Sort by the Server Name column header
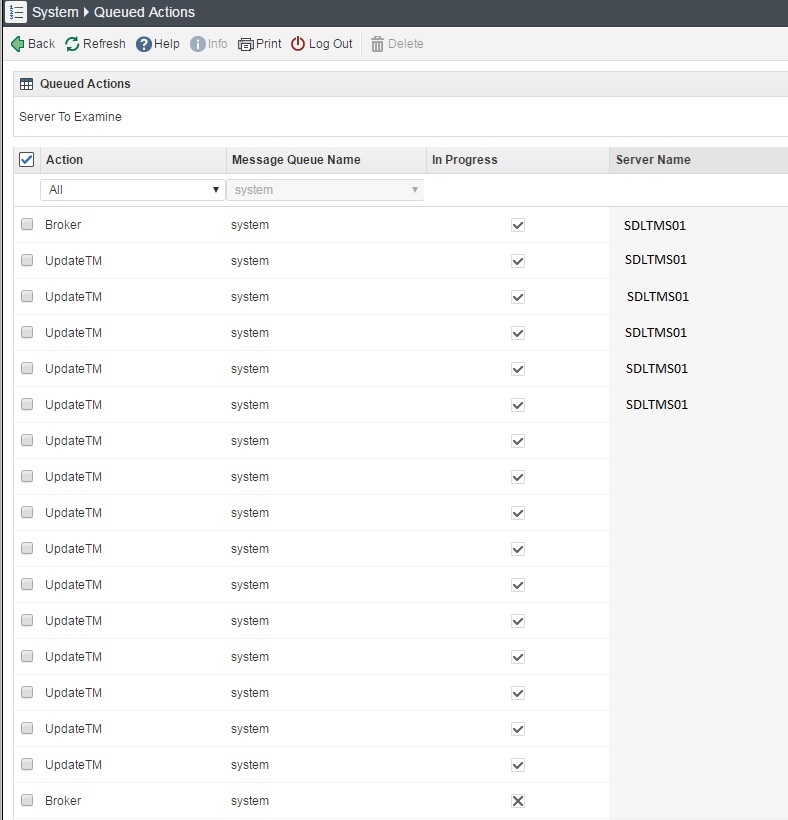Viewport: 788px width, 820px height. pos(653,160)
